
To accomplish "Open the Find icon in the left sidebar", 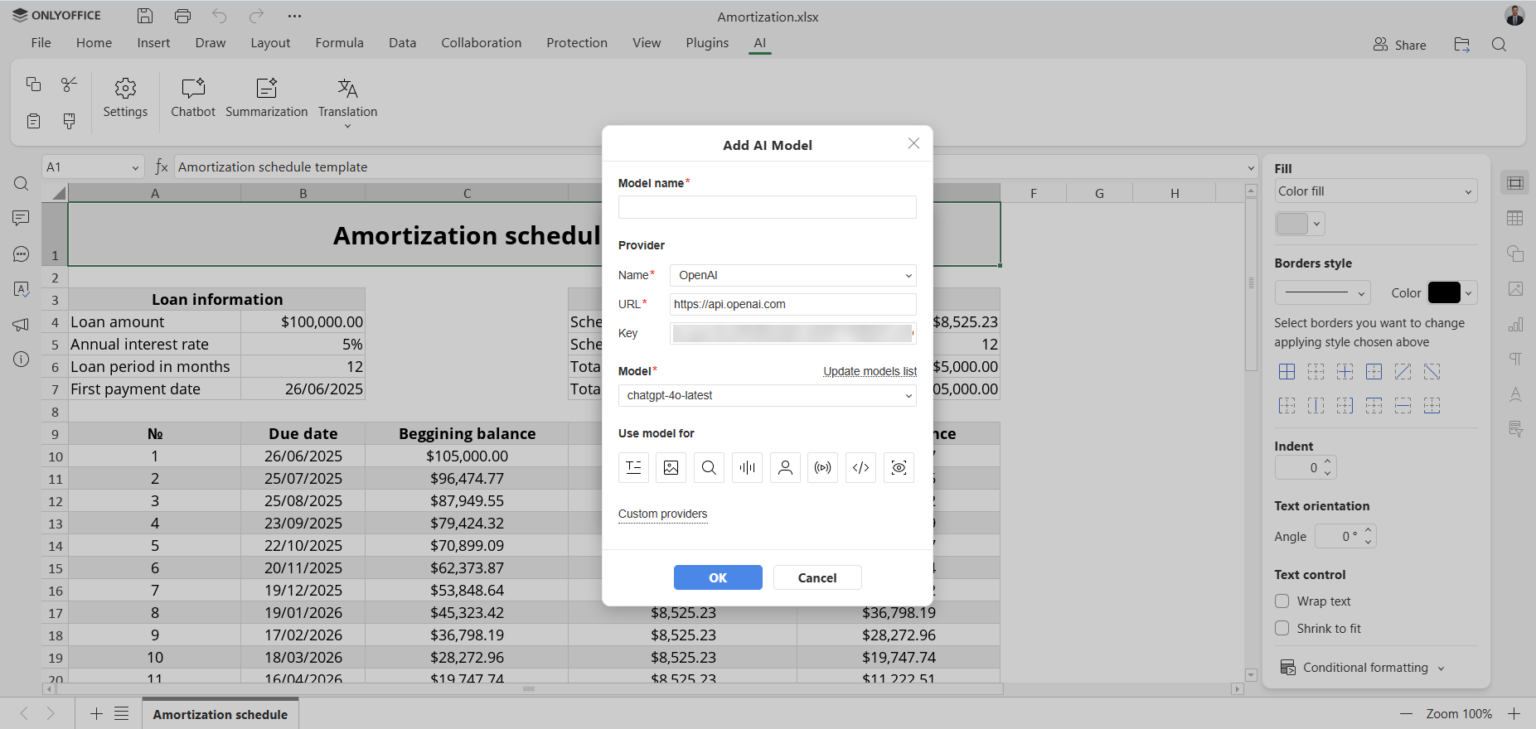I will 21,184.
